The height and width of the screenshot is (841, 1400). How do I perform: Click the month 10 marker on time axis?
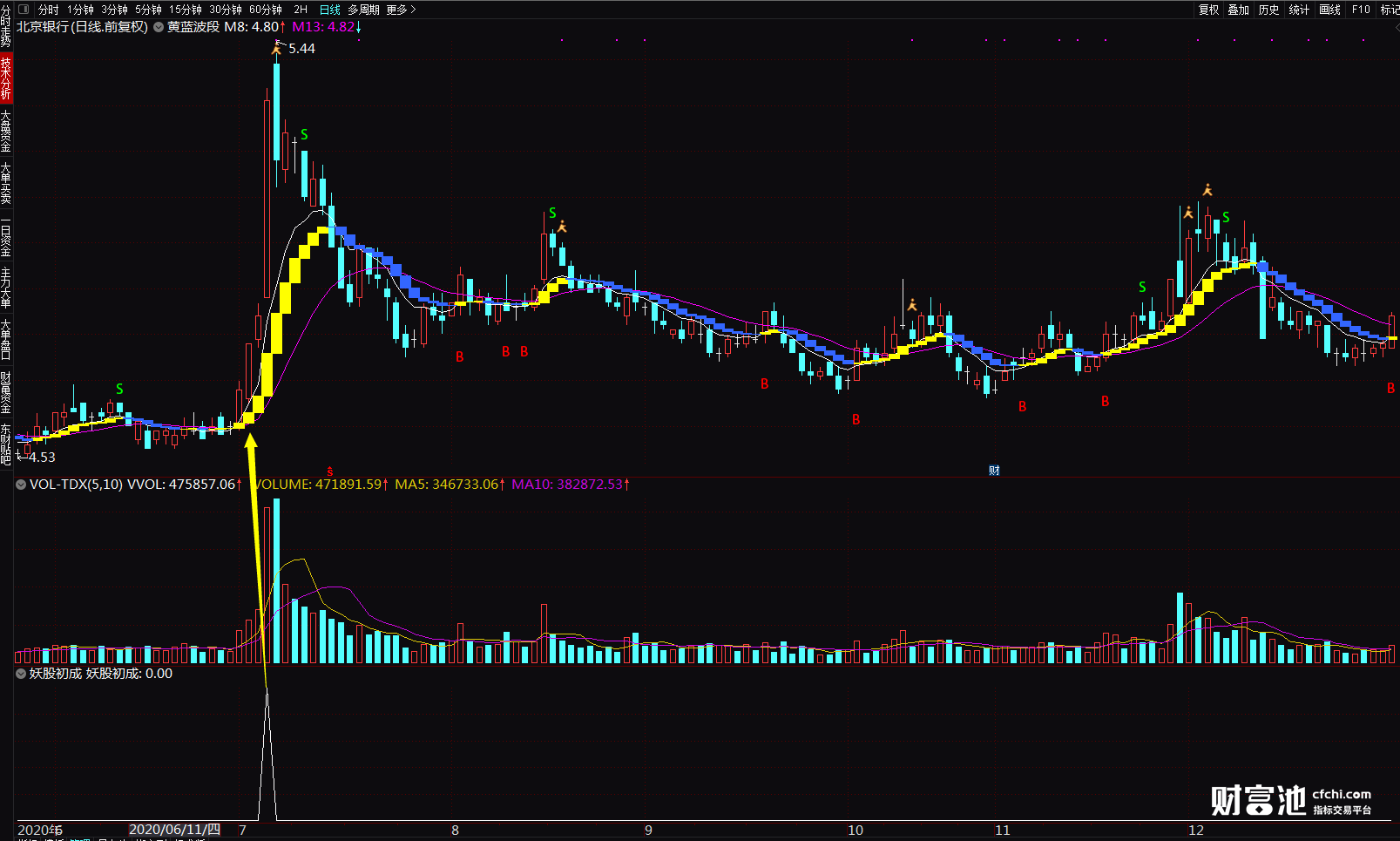[x=856, y=831]
